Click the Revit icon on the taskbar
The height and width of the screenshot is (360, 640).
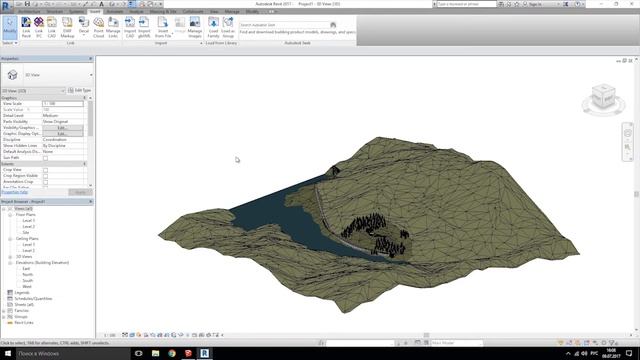[204, 353]
